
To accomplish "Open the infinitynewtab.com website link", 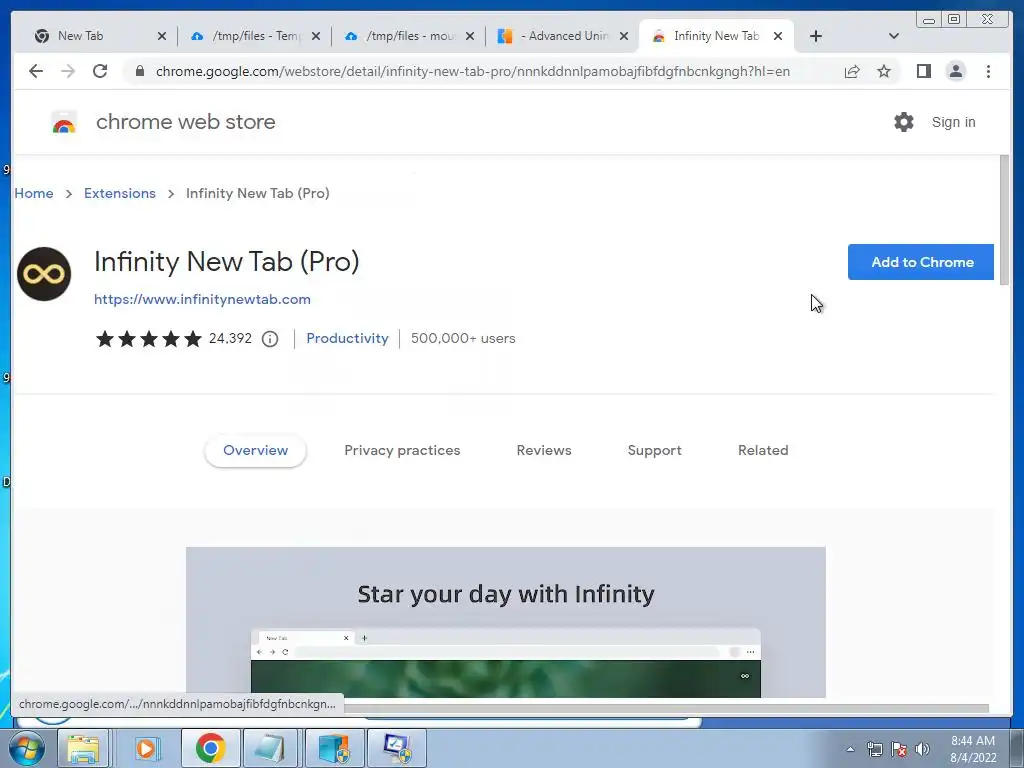I will 202,299.
